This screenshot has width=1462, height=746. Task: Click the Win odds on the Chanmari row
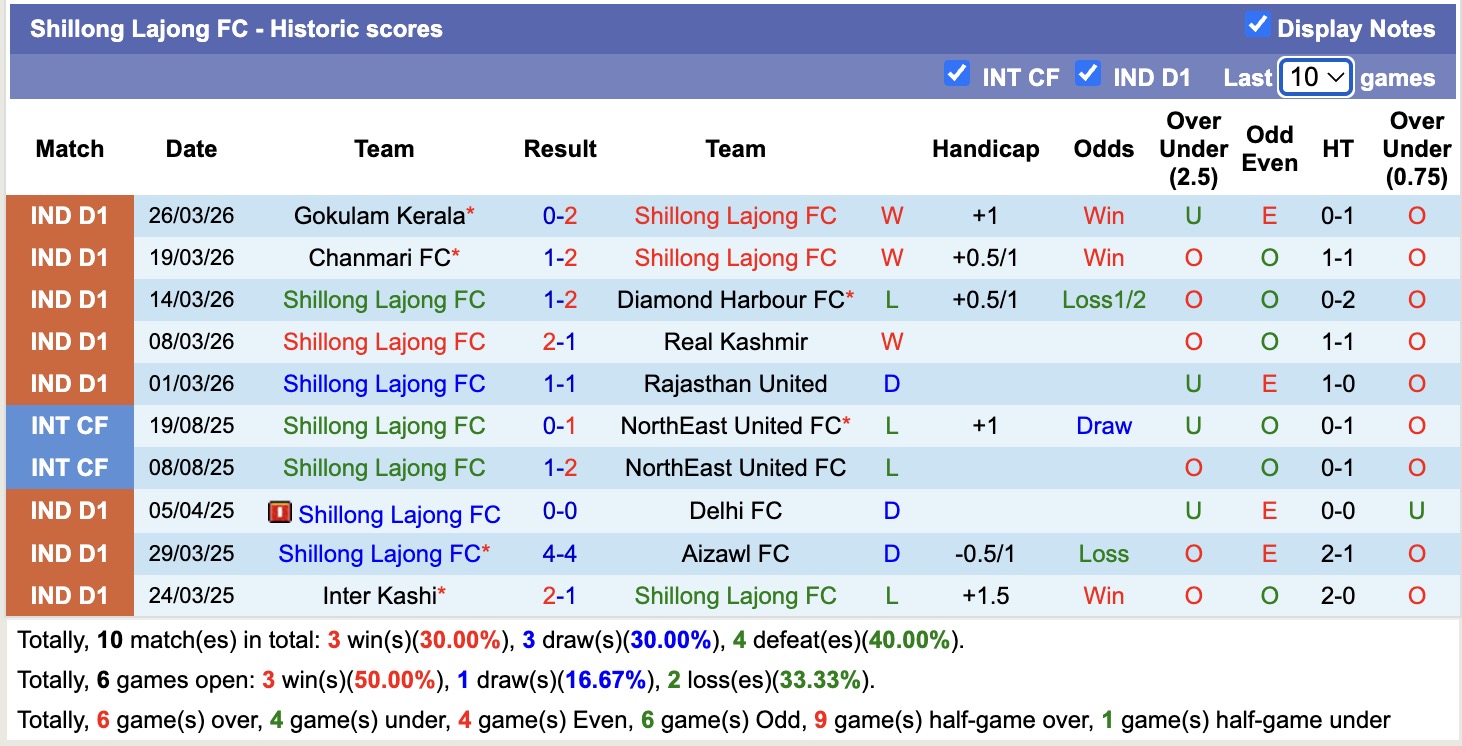click(x=1103, y=257)
